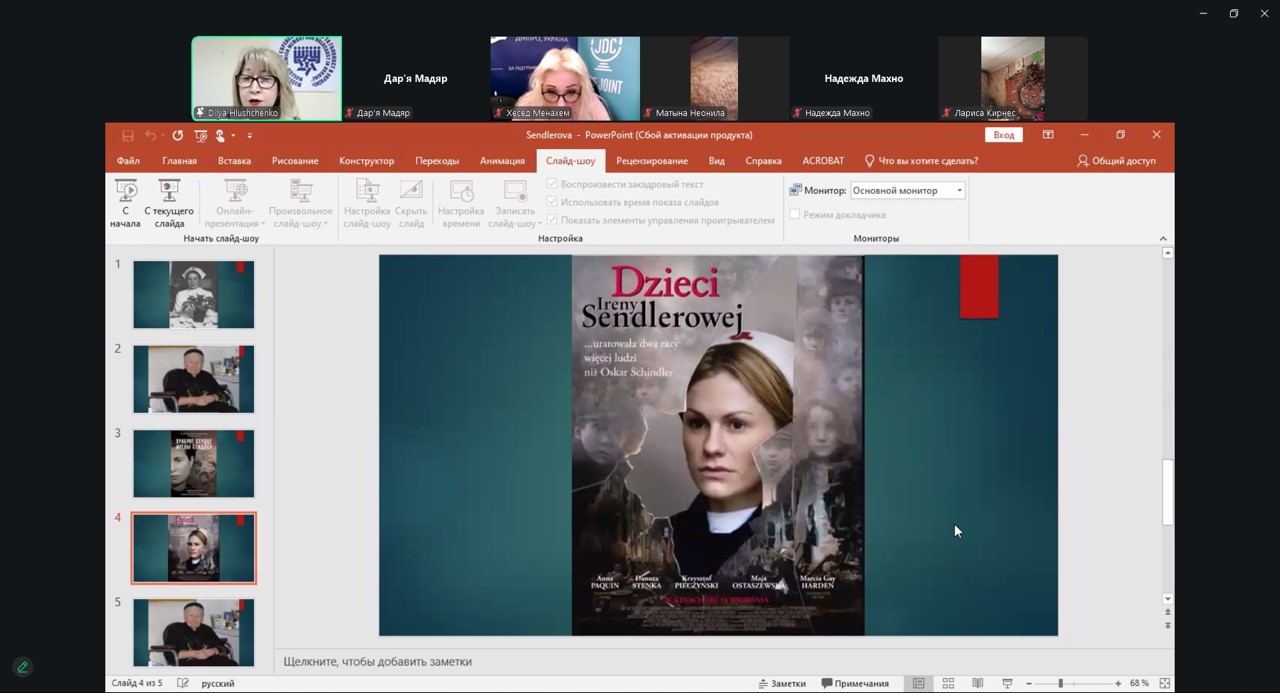Image resolution: width=1280 pixels, height=693 pixels.
Task: Switch to Slide Sorter view icon
Action: pos(948,684)
